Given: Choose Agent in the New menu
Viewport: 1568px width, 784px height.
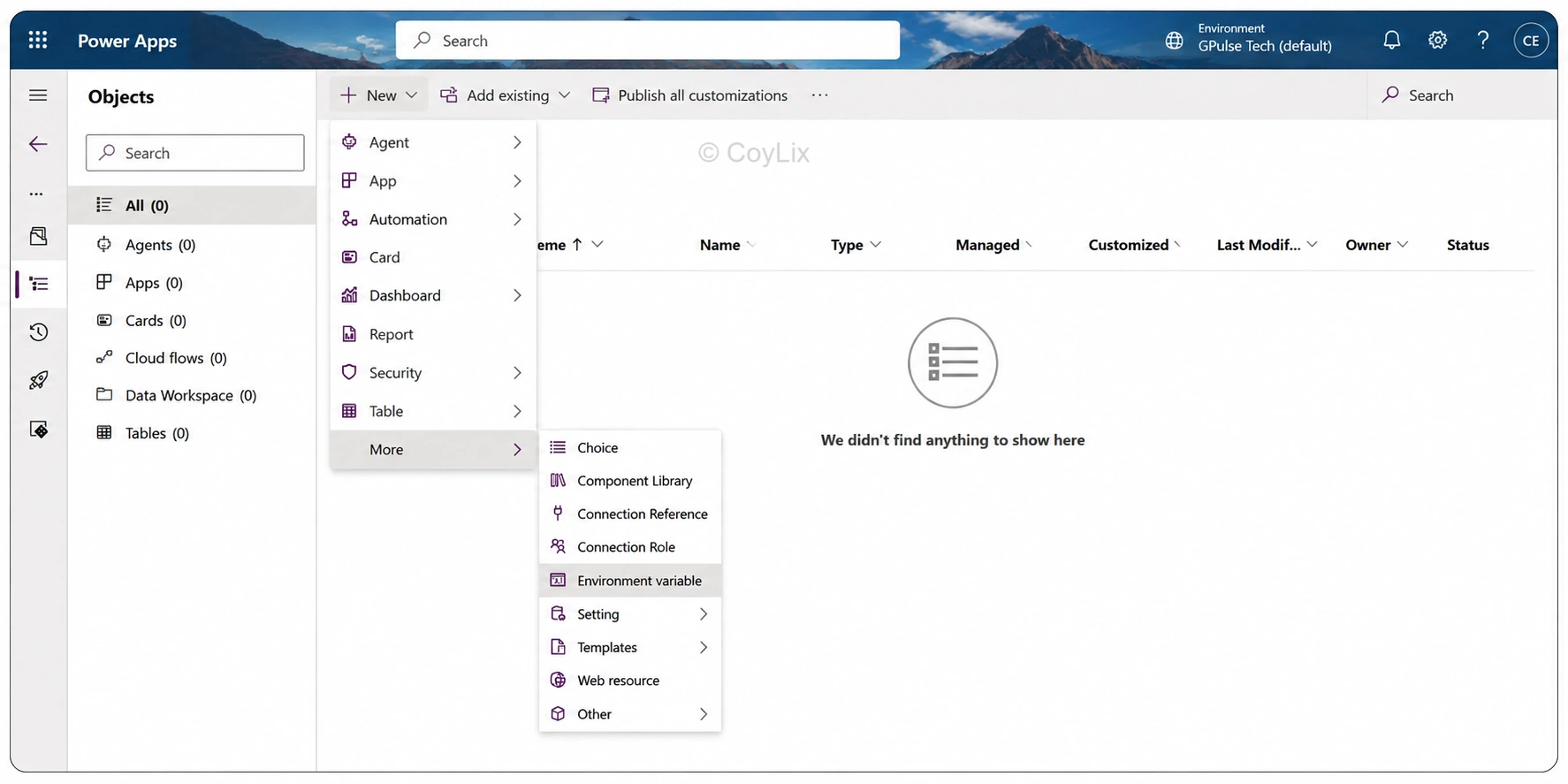Looking at the screenshot, I should pos(433,142).
